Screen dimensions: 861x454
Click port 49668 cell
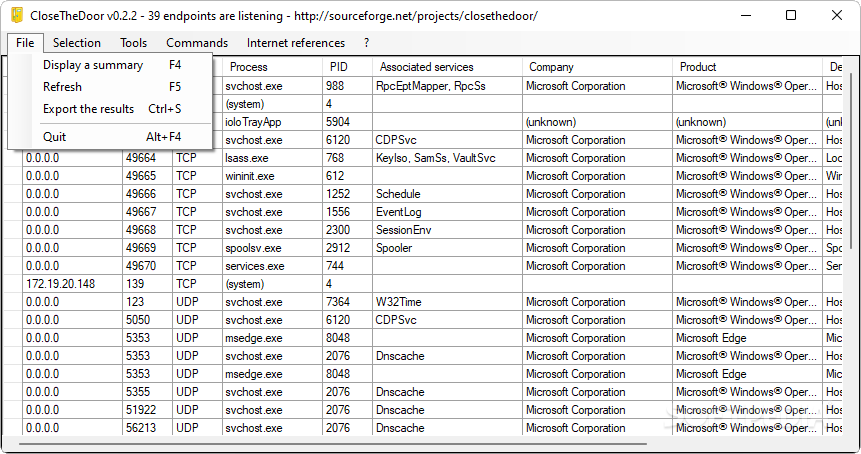pos(148,230)
